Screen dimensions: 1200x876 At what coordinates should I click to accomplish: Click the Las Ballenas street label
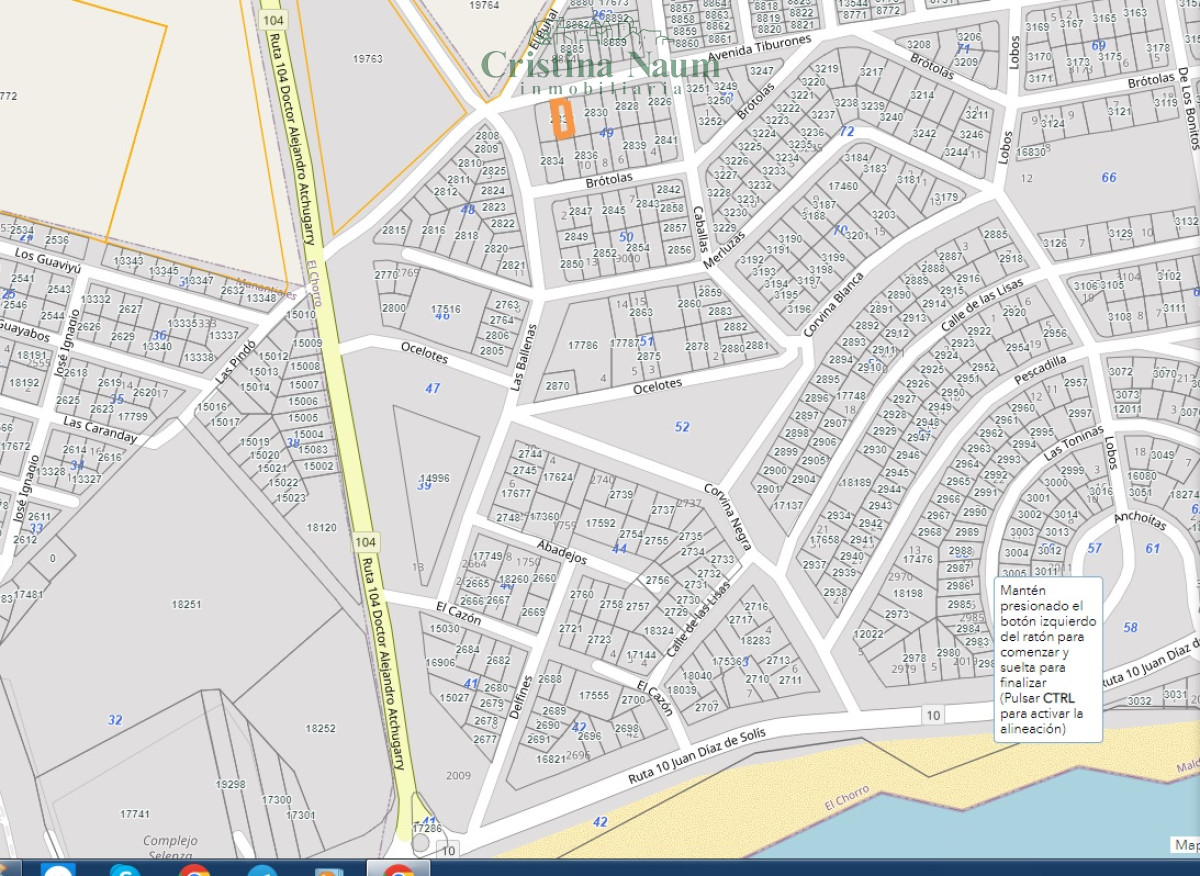tap(526, 357)
